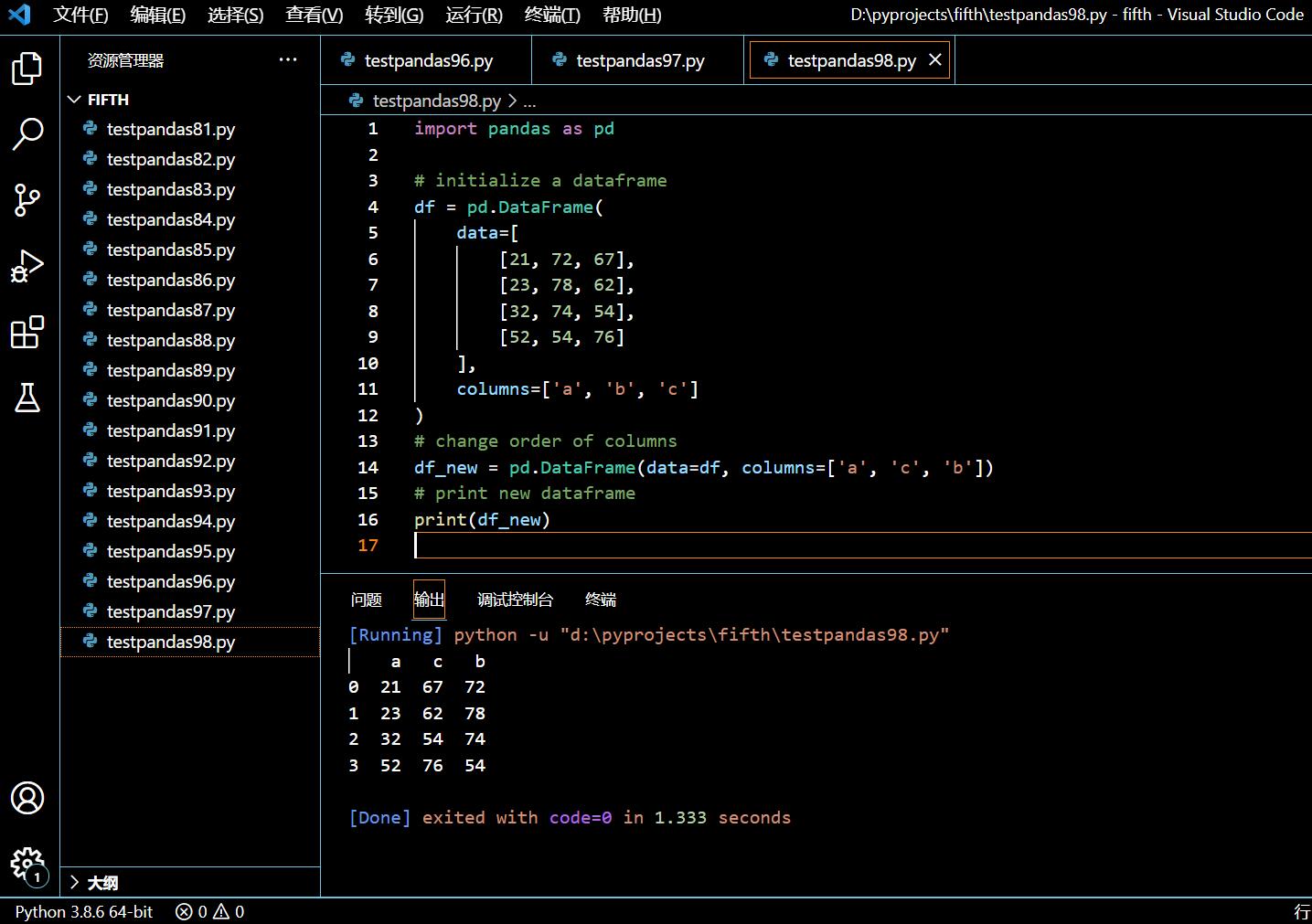Open testpandas96.py in explorer list
Screen dimensions: 1312x924
coord(190,581)
